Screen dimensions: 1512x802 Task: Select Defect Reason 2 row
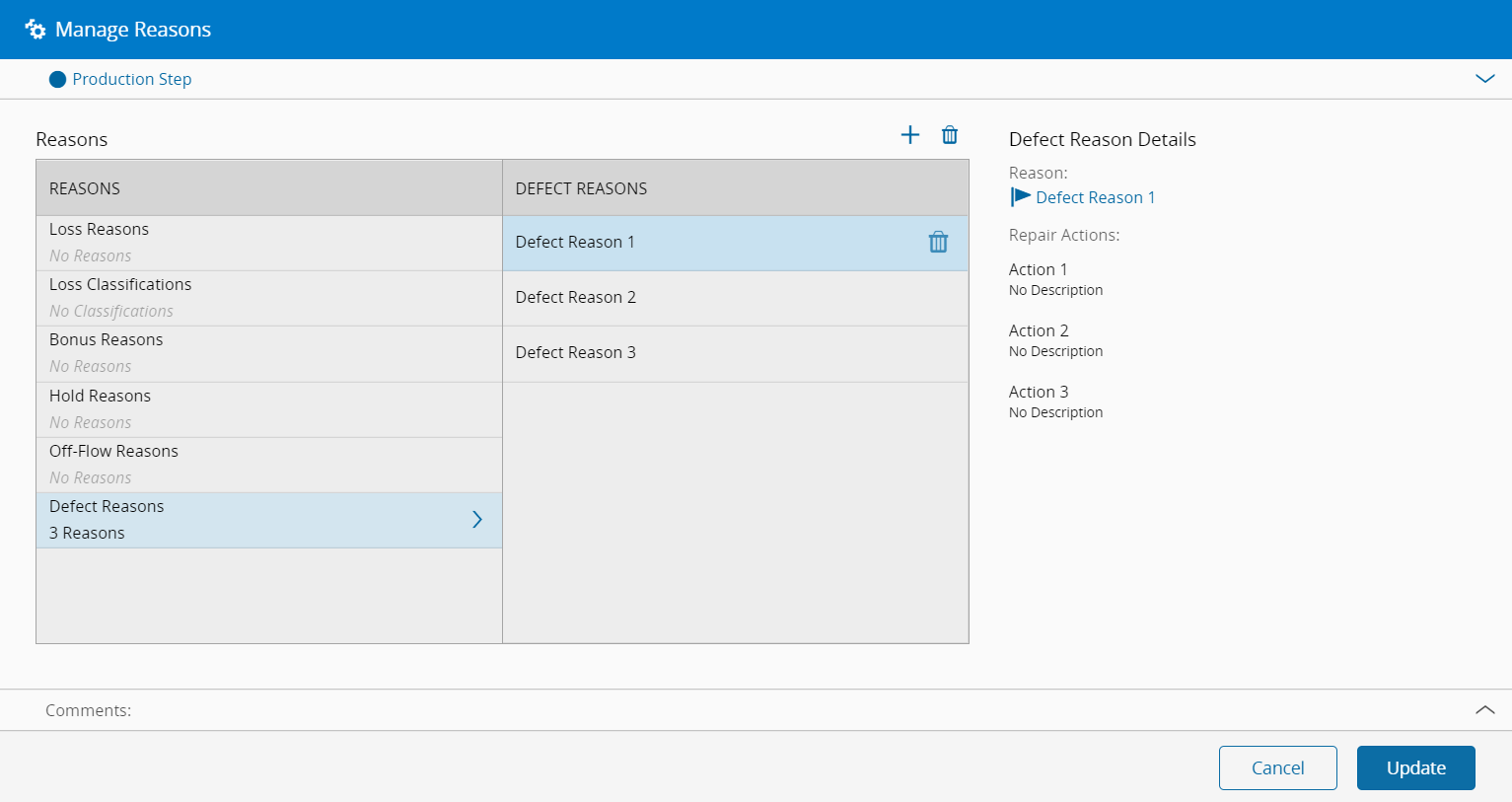pos(735,298)
